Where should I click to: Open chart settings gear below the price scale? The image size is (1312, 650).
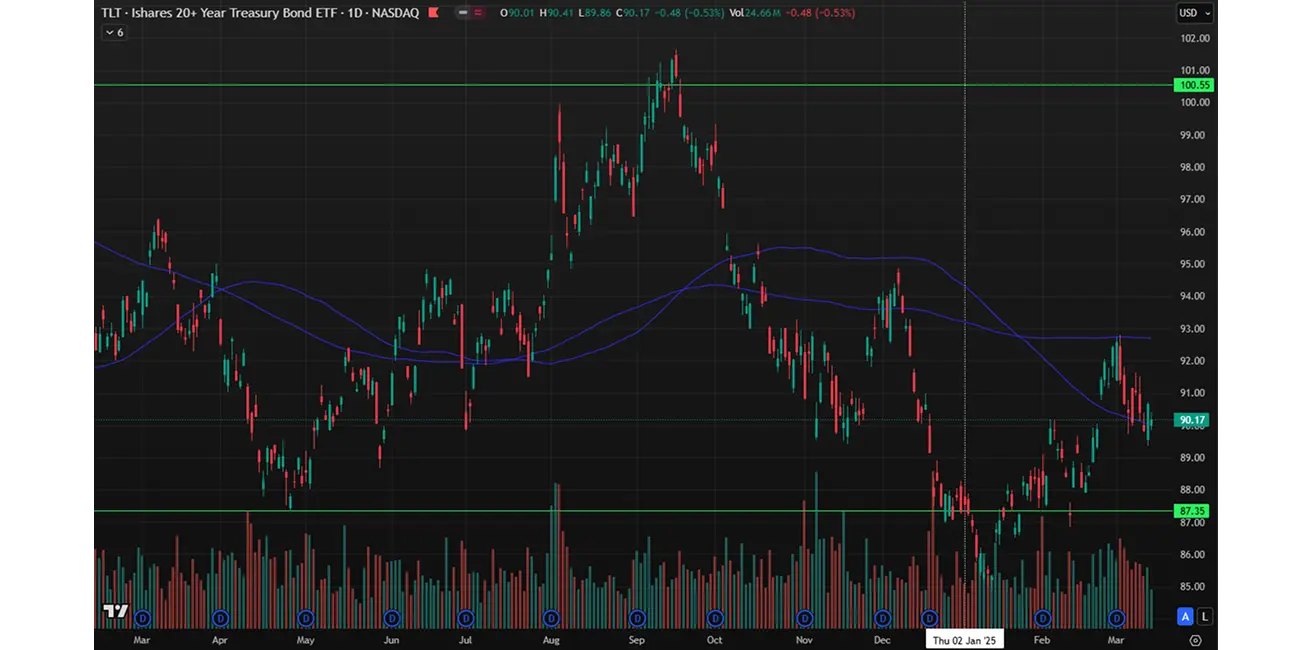[x=1195, y=640]
